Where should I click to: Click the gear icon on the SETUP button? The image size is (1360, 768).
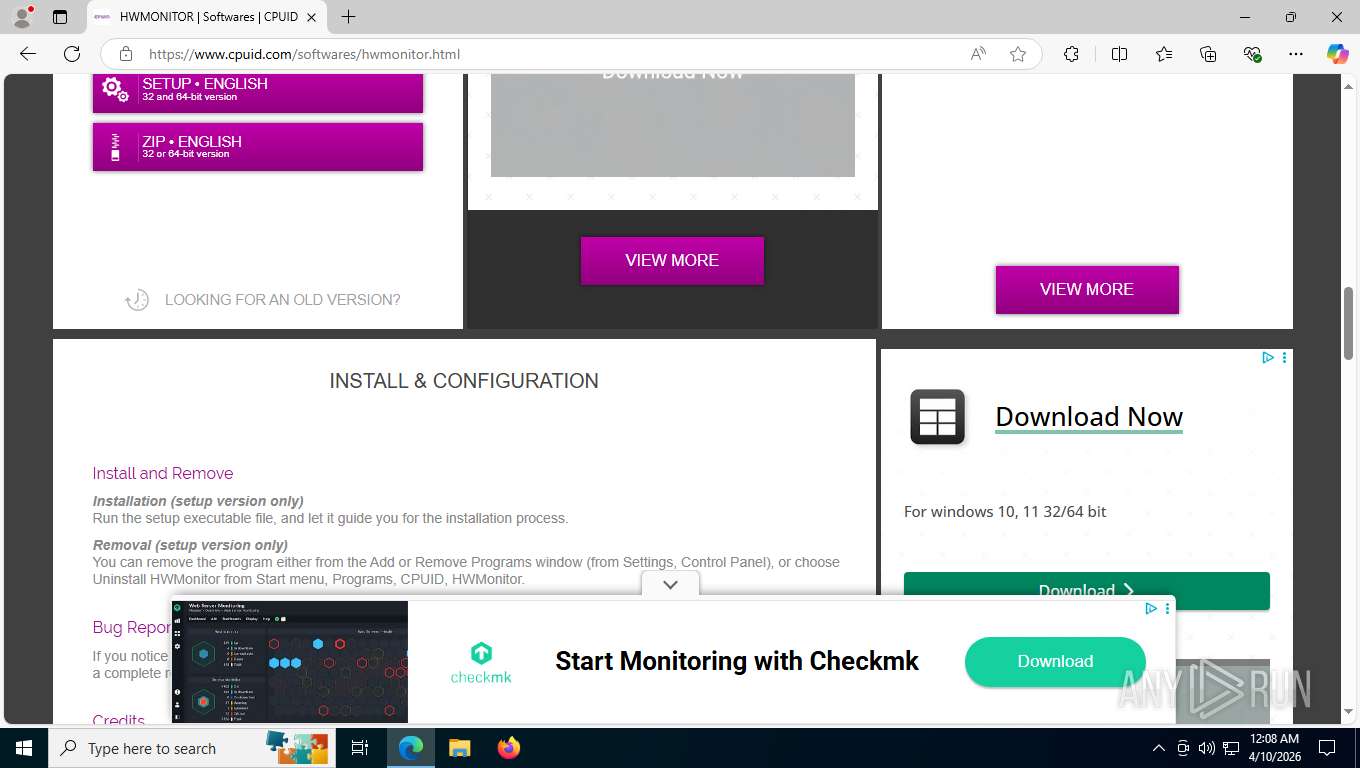[x=115, y=90]
